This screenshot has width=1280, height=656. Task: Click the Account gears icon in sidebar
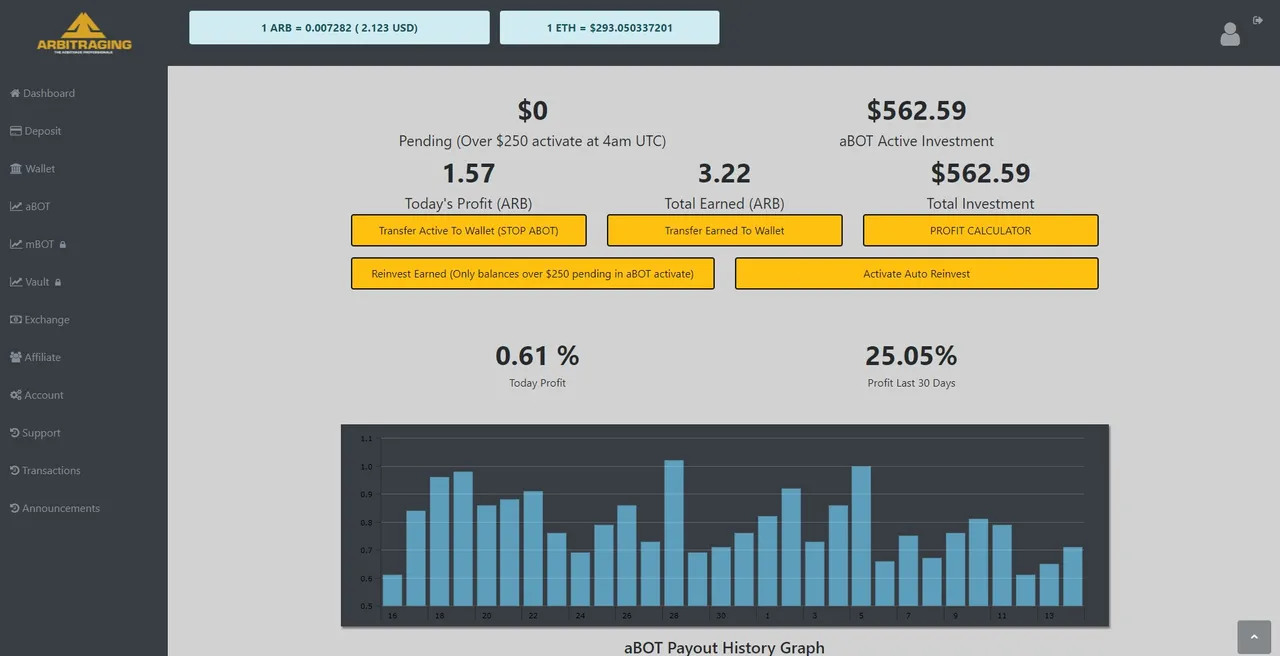click(16, 395)
